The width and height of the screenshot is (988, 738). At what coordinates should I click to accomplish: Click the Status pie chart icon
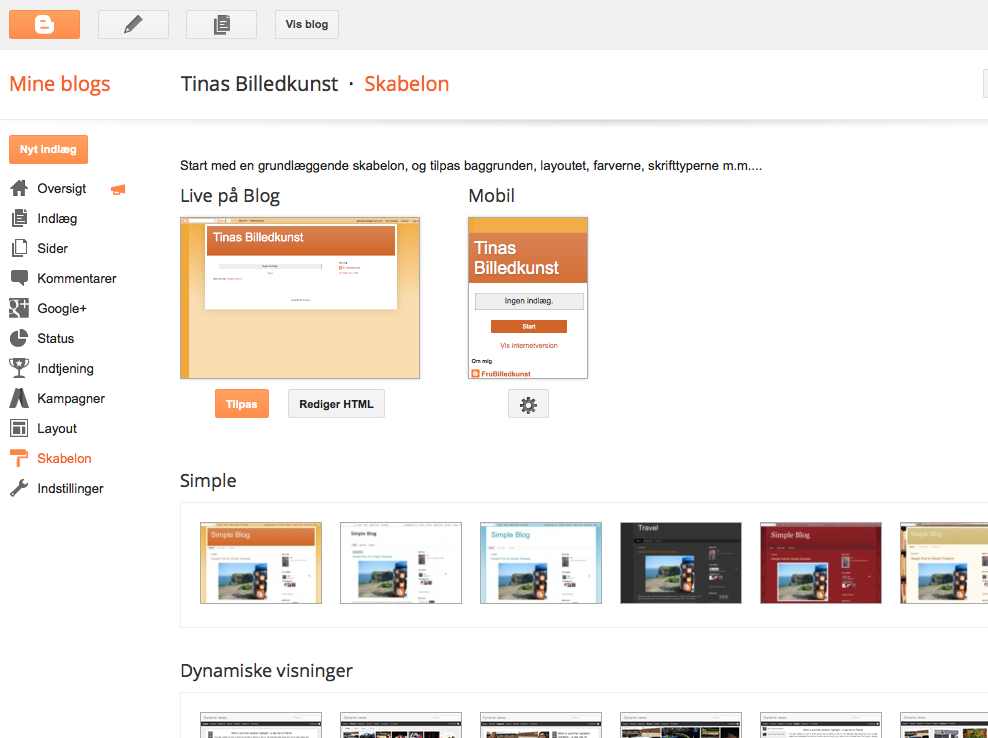19,338
